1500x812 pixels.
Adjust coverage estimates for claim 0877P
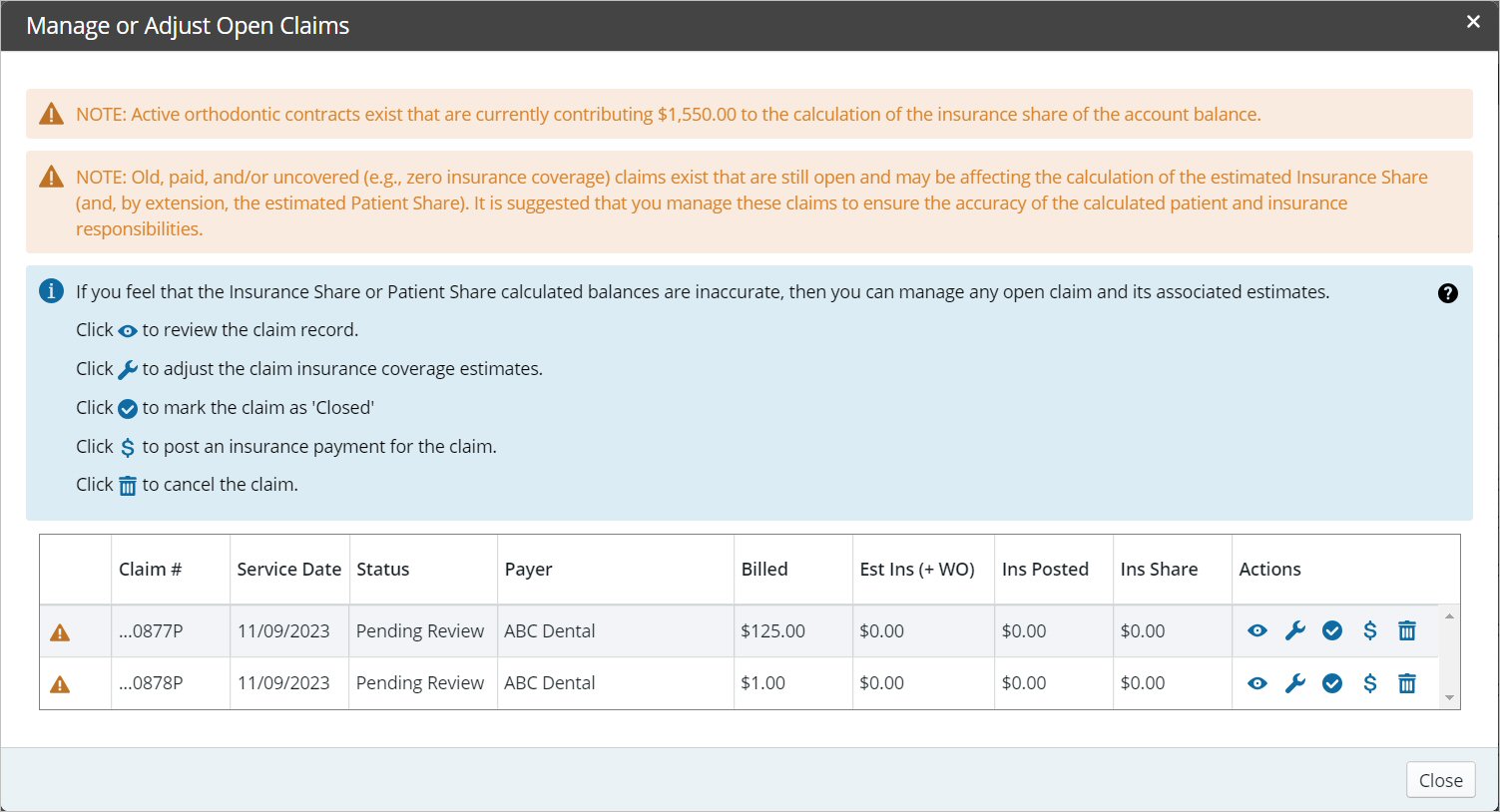1295,630
